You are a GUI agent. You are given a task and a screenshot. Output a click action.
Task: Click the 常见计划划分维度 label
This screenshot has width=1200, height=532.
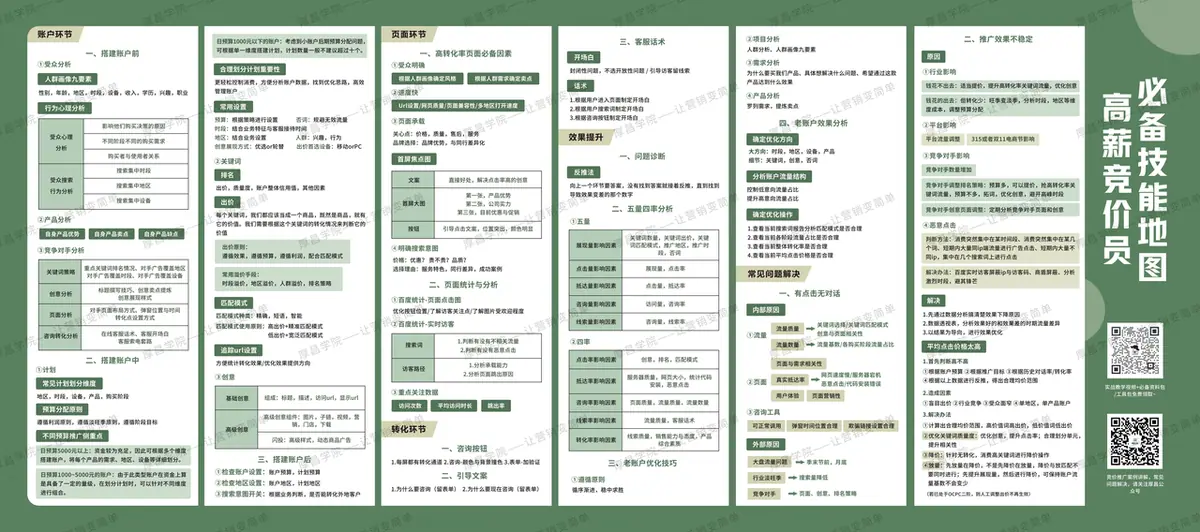69,383
